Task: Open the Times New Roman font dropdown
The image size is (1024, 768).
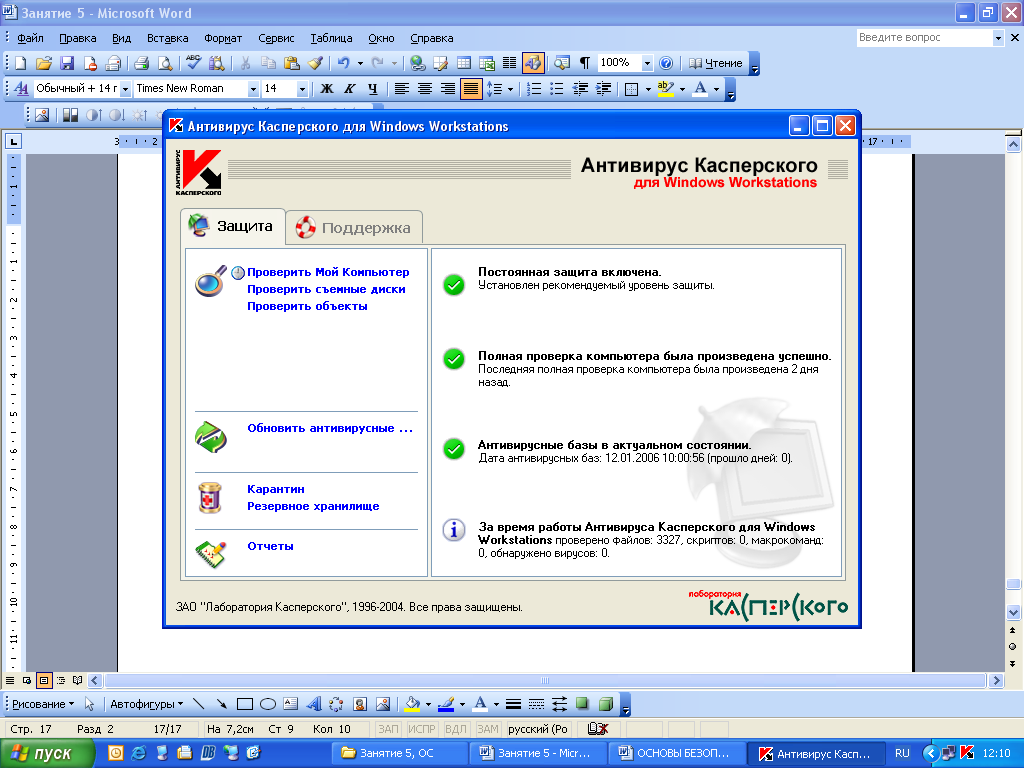Action: pos(253,89)
